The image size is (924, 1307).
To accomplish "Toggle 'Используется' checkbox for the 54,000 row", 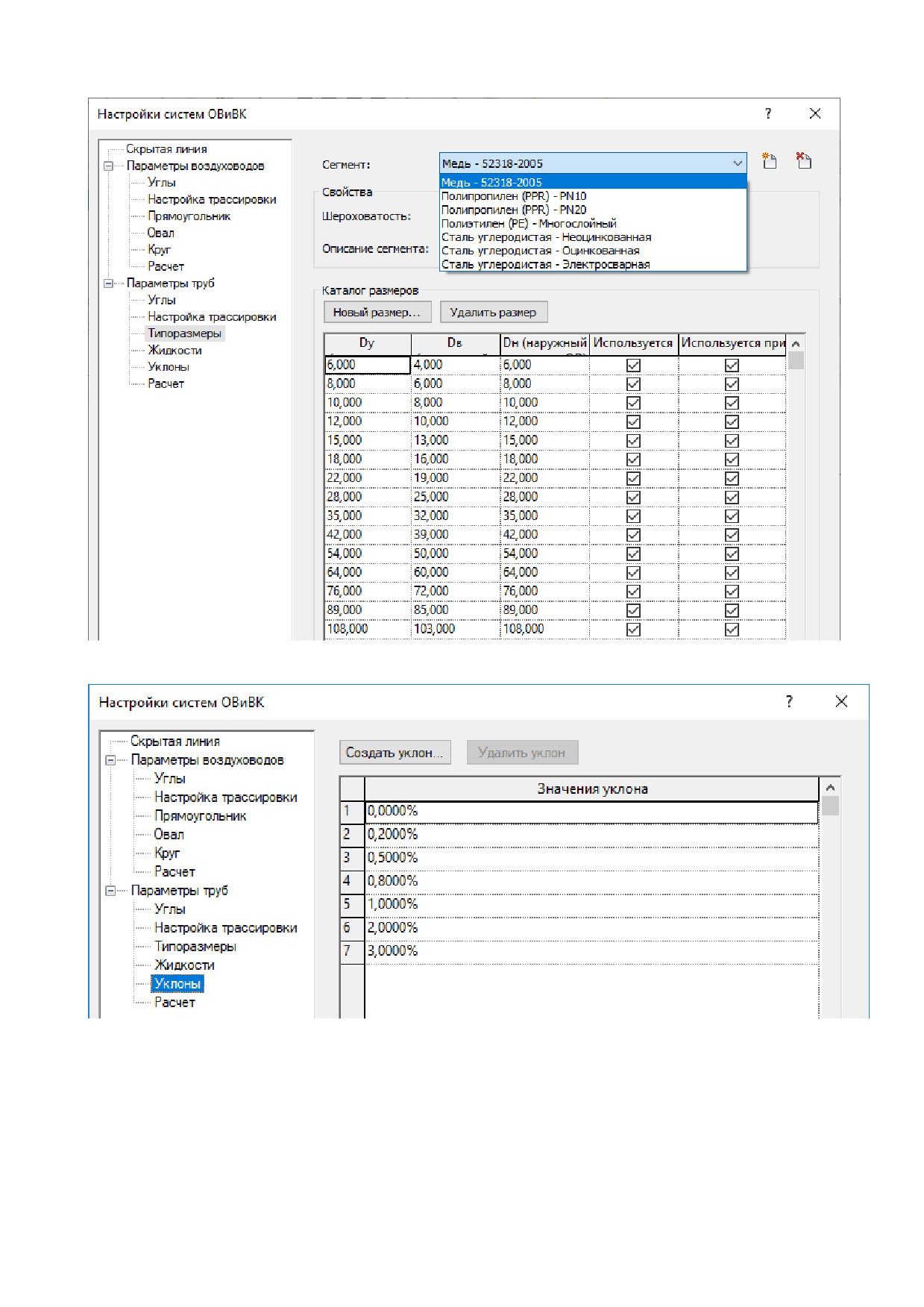I will click(x=633, y=554).
